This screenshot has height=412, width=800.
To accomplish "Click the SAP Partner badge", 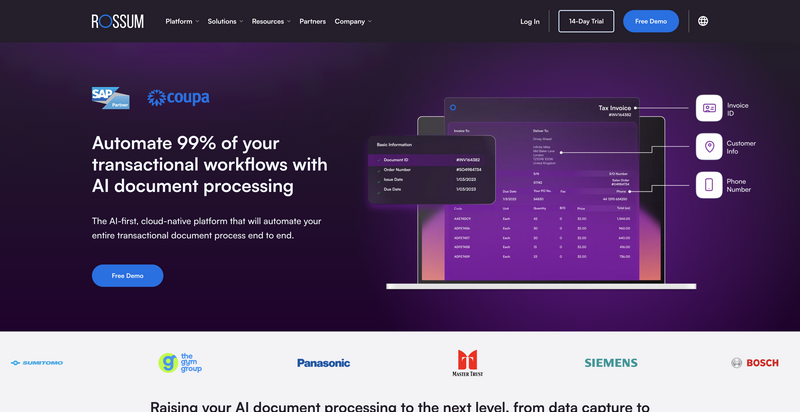I will [111, 98].
